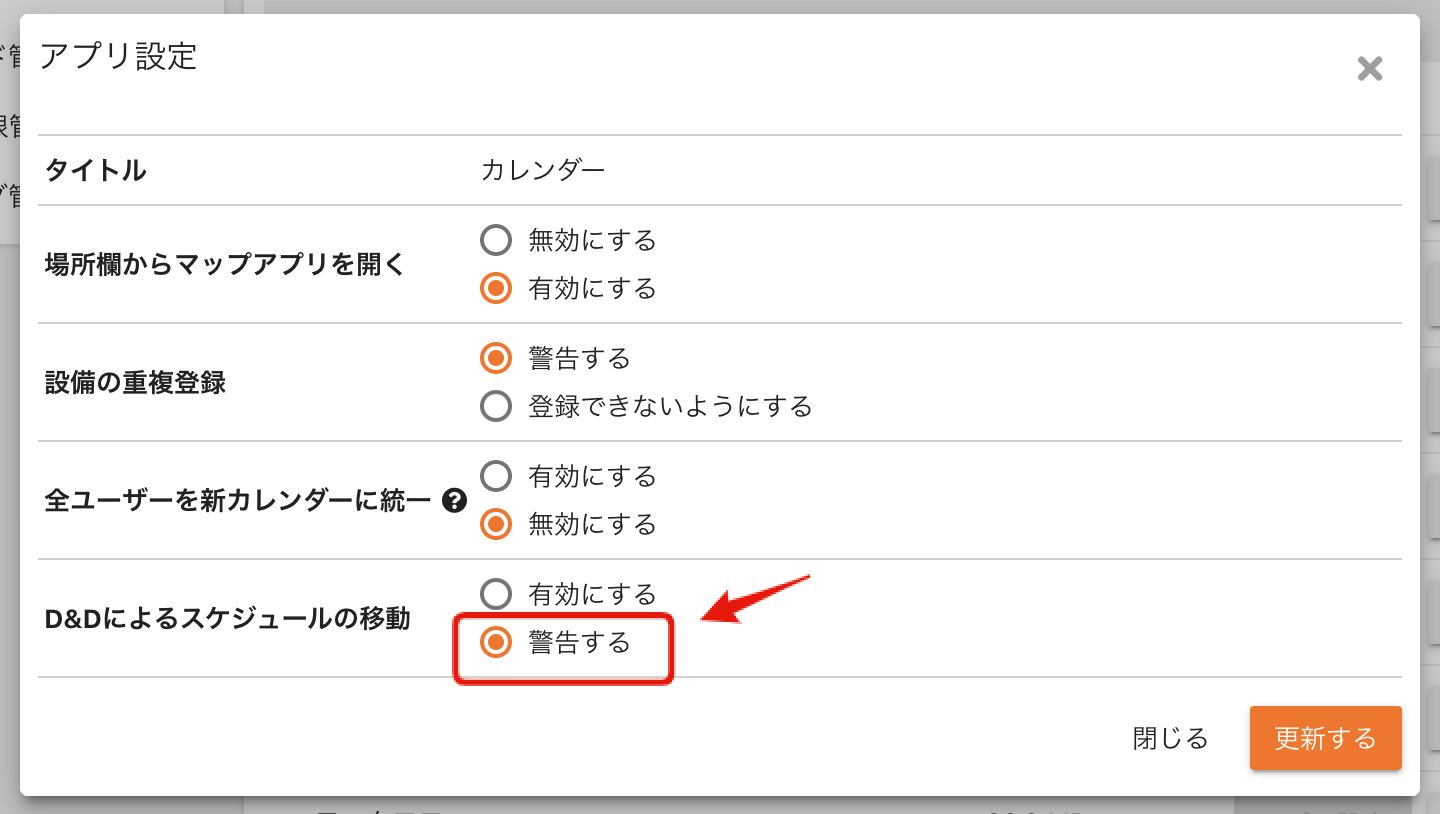Click the orange 更新する button
Screen dimensions: 1440x814
point(1325,739)
